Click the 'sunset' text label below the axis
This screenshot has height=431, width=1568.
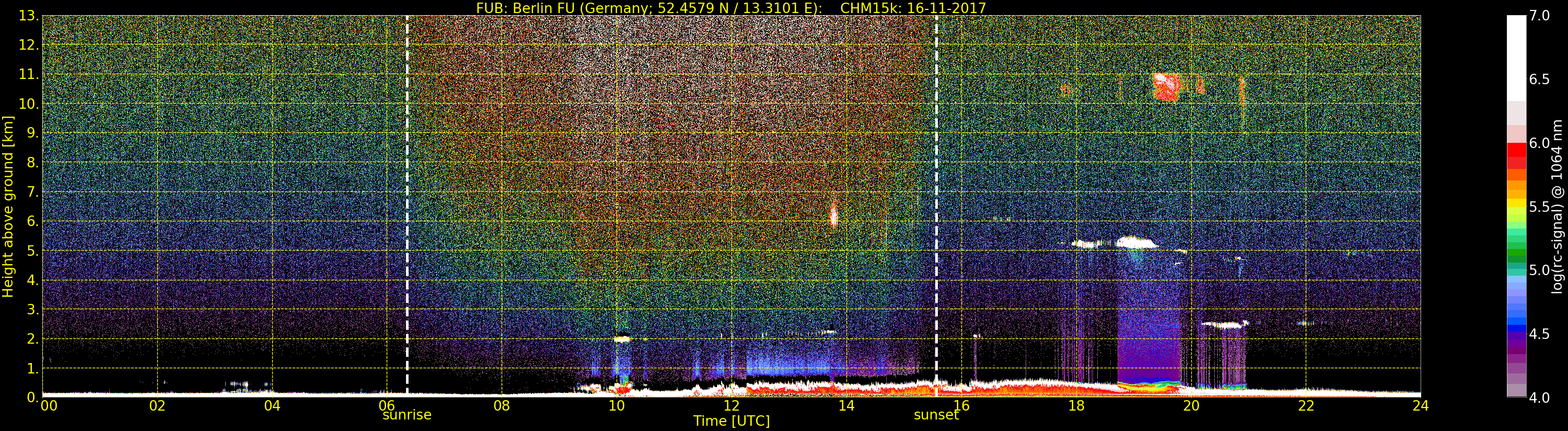(936, 415)
